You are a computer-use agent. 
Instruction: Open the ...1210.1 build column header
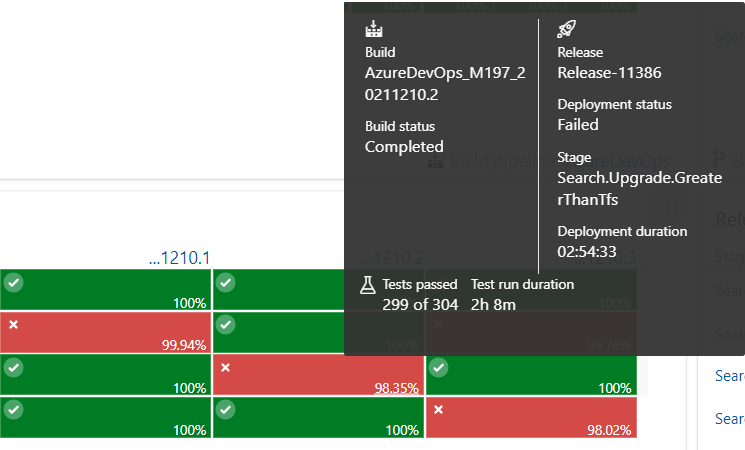point(179,258)
